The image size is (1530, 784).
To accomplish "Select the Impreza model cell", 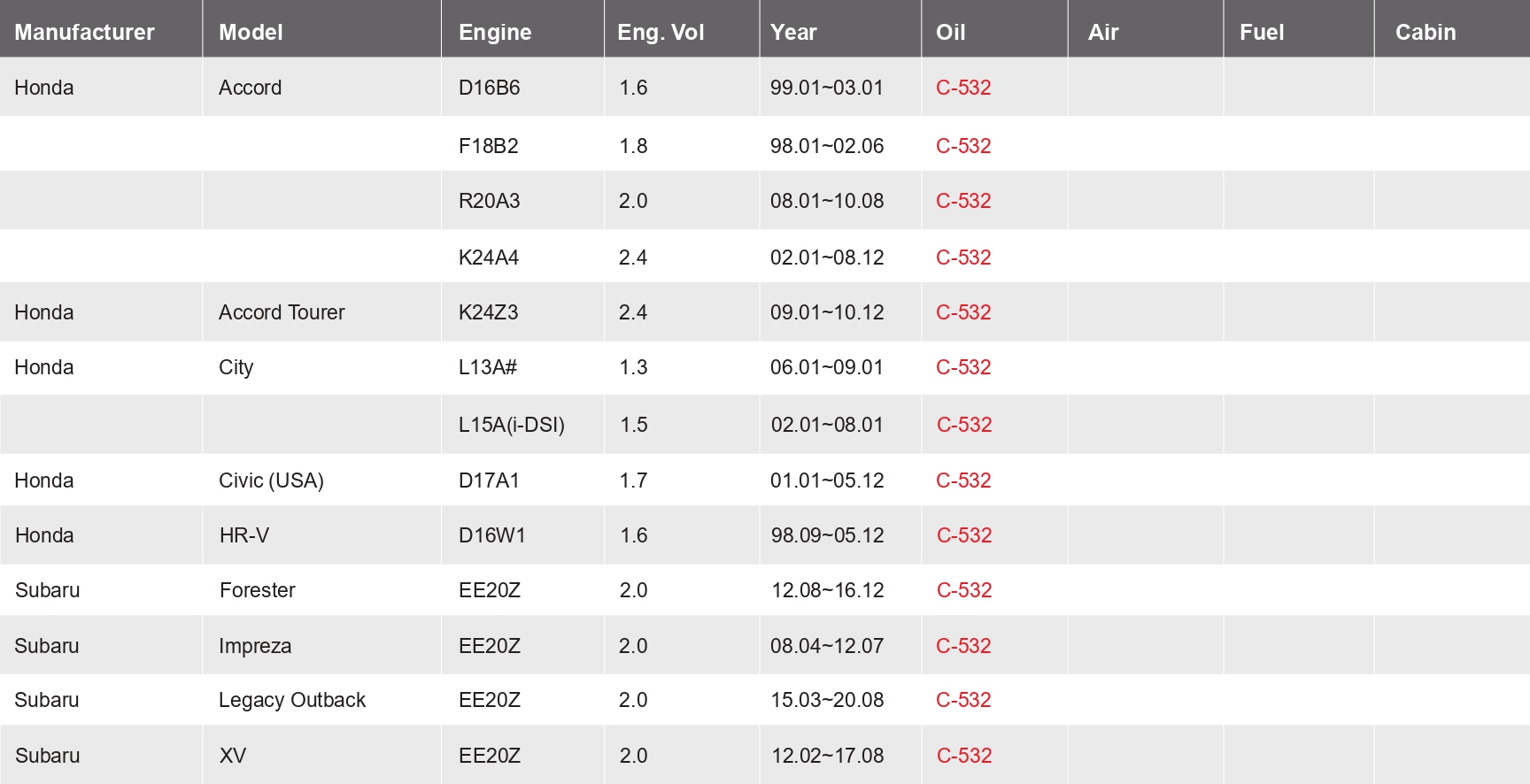I will [255, 646].
